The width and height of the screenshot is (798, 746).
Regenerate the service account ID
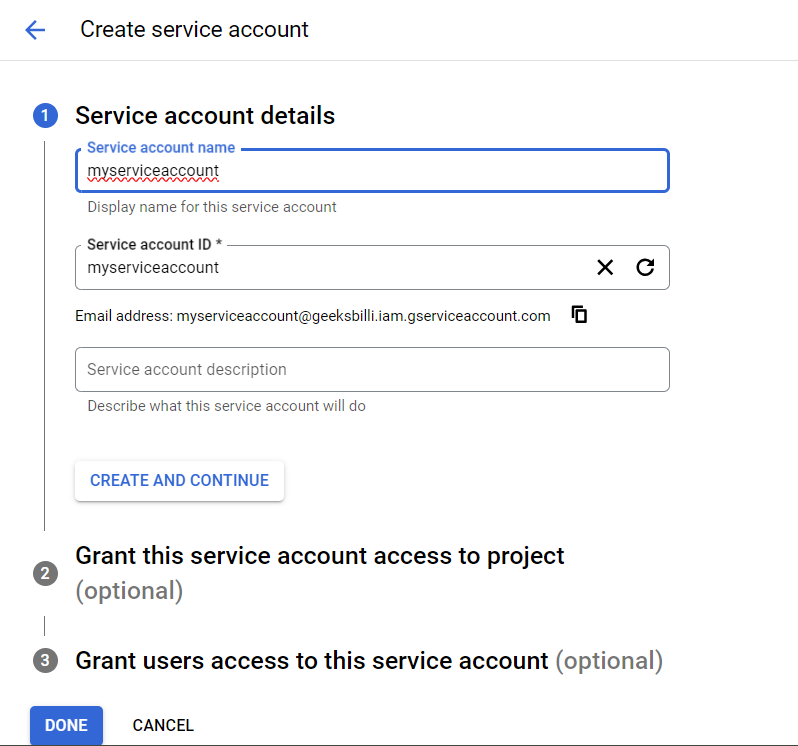coord(646,267)
